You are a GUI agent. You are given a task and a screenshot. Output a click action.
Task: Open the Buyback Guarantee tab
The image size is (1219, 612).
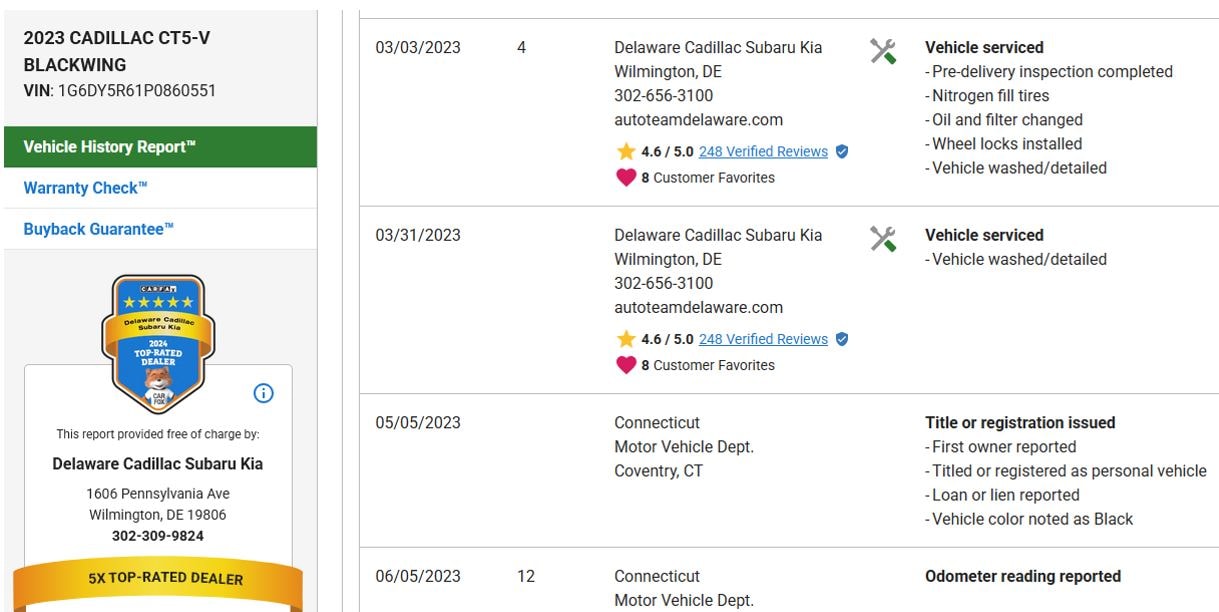pyautogui.click(x=99, y=229)
